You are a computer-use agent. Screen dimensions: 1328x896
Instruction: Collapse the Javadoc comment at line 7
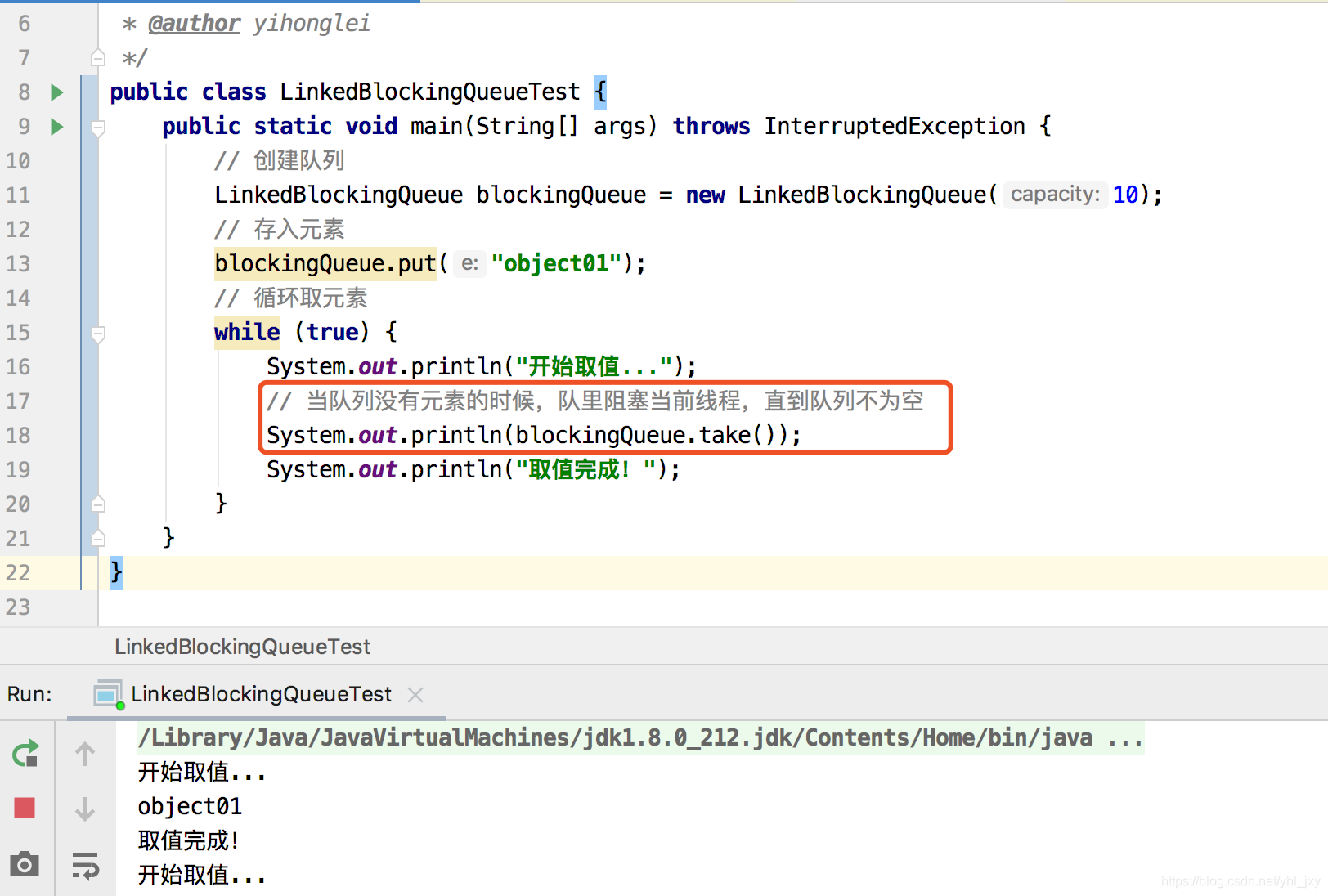98,57
